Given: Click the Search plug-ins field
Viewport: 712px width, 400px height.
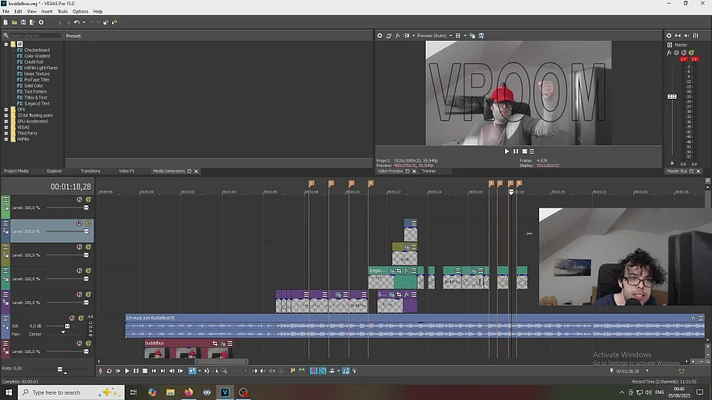Looking at the screenshot, I should pyautogui.click(x=35, y=35).
